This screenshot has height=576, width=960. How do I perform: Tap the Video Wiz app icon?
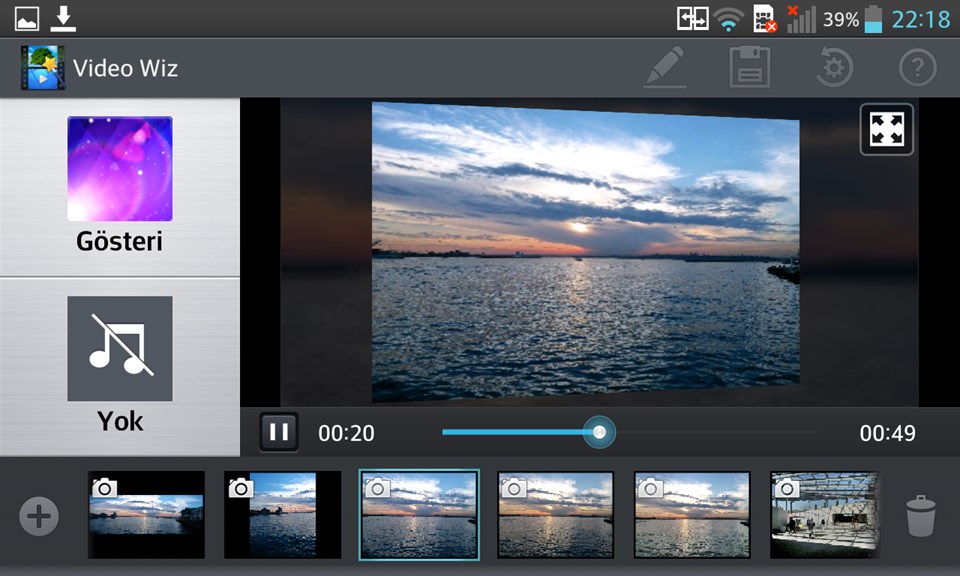pyautogui.click(x=42, y=67)
